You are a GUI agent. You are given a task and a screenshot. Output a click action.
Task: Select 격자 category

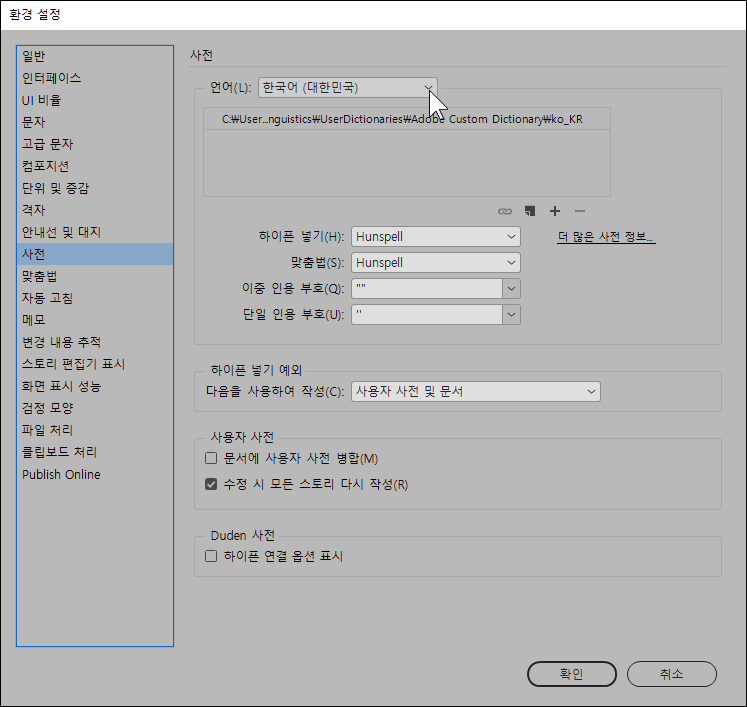[95, 210]
